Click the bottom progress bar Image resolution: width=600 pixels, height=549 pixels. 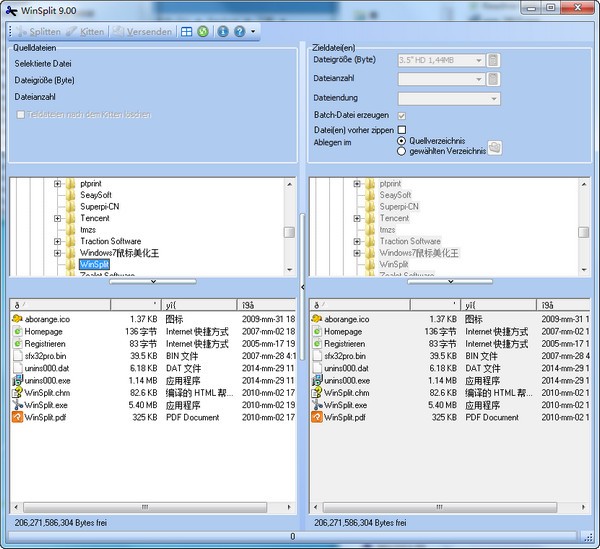[292, 536]
